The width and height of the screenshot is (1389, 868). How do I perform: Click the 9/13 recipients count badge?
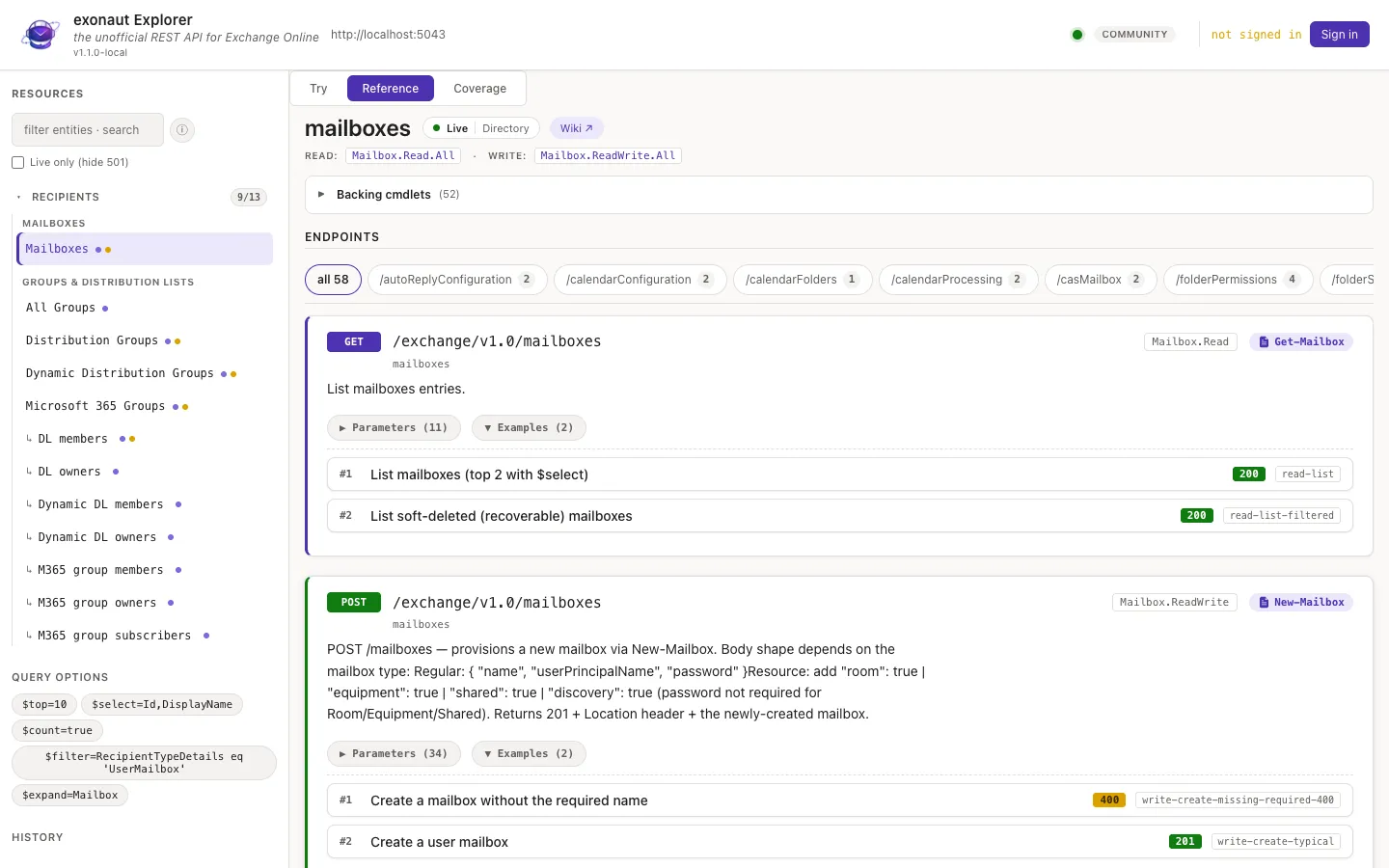click(249, 197)
